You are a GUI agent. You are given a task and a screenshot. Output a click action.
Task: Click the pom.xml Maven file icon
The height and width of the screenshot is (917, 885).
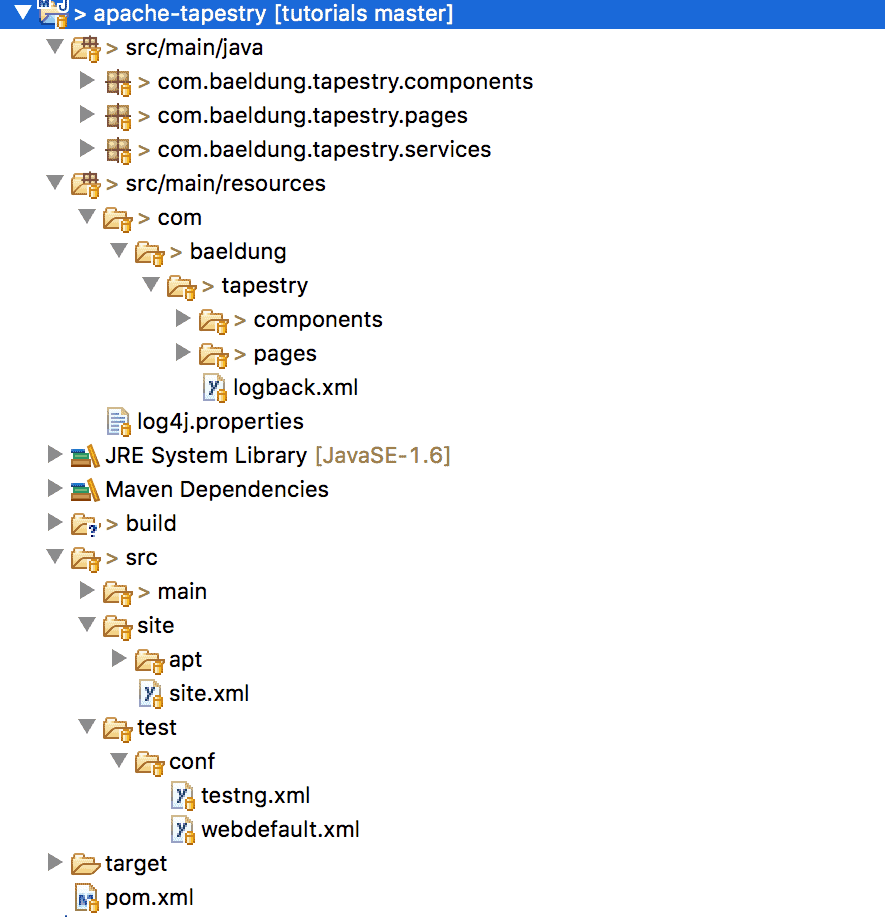click(87, 898)
